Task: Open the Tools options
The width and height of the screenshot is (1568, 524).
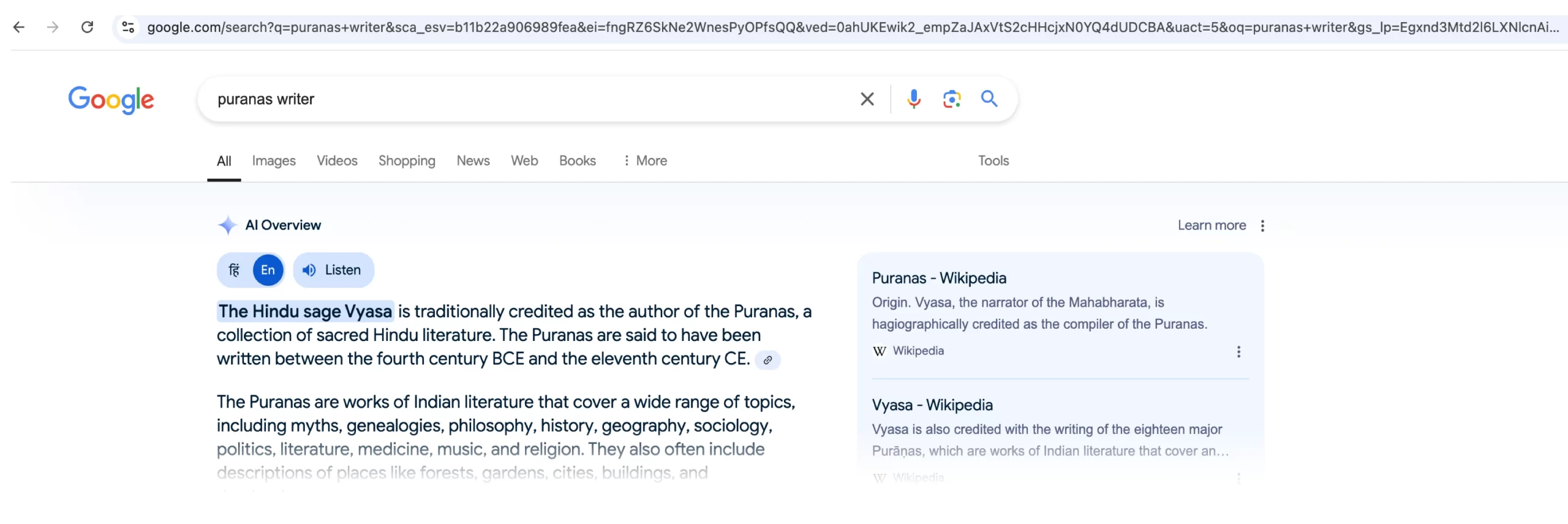Action: pyautogui.click(x=993, y=160)
